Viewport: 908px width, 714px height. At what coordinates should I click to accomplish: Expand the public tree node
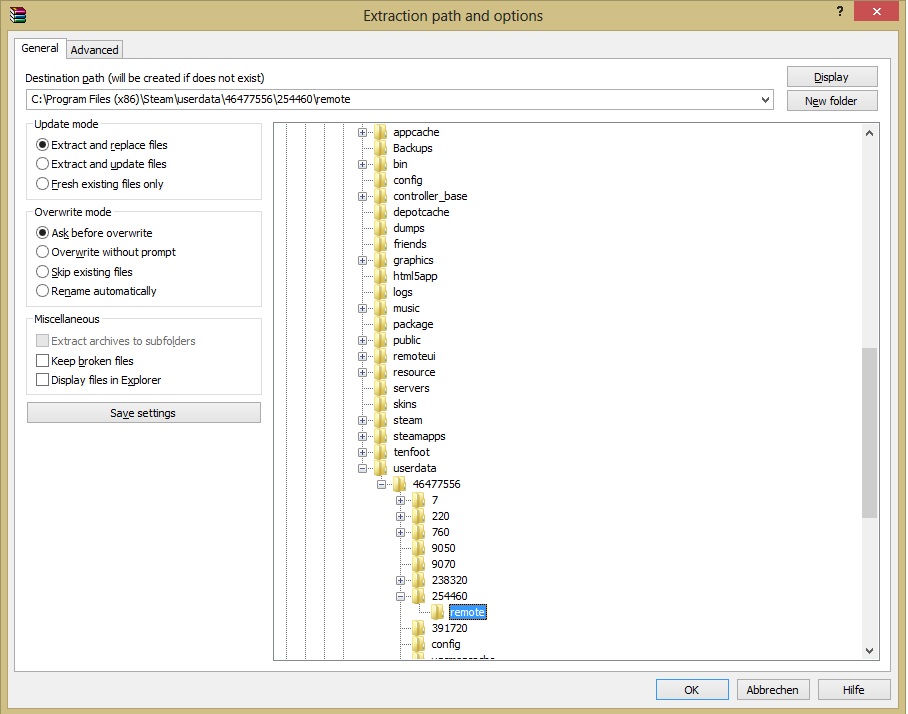pos(363,340)
